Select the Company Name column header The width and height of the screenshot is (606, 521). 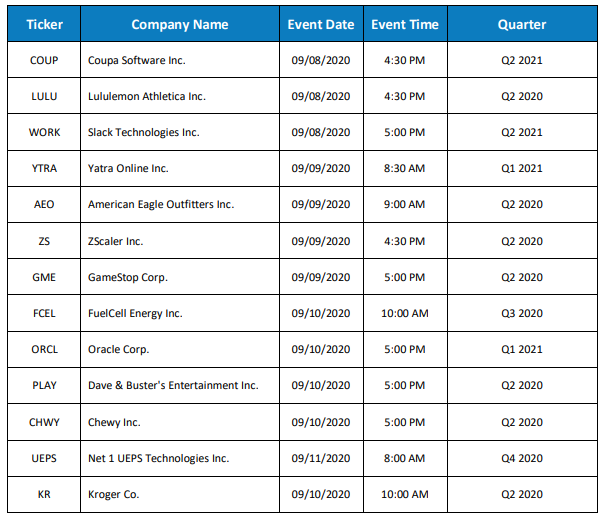tap(180, 24)
